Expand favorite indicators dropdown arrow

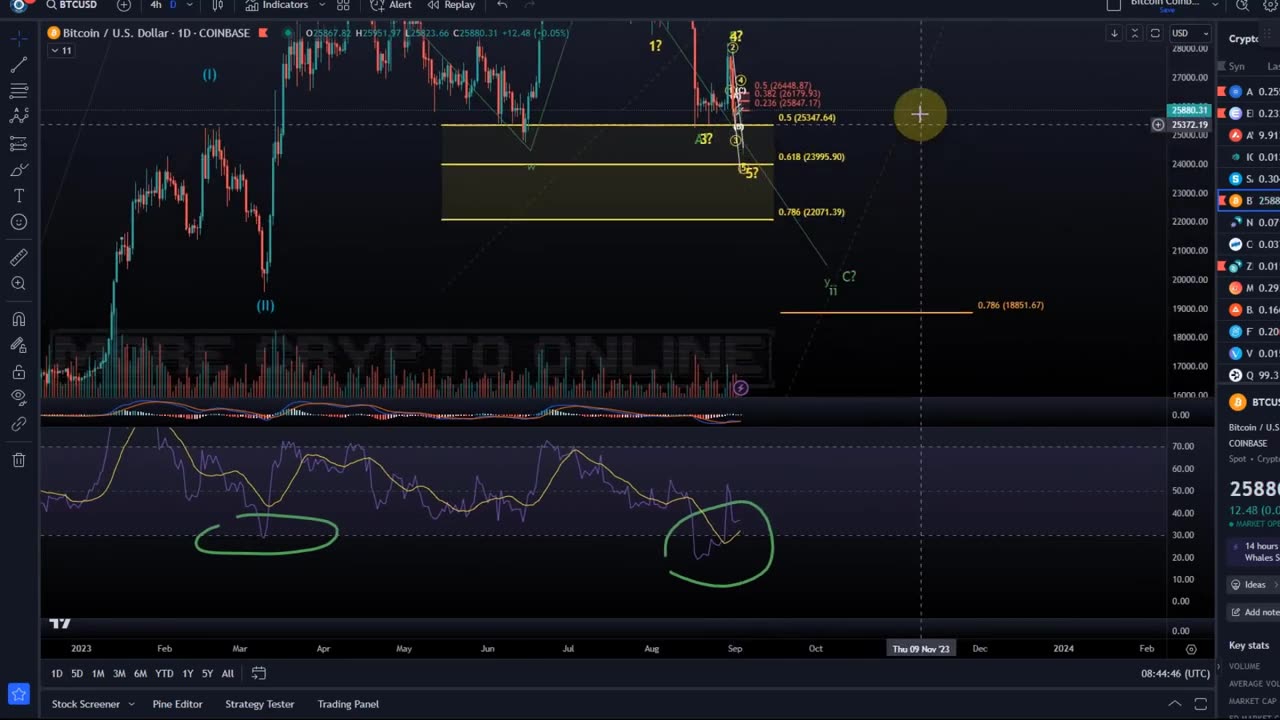[320, 5]
